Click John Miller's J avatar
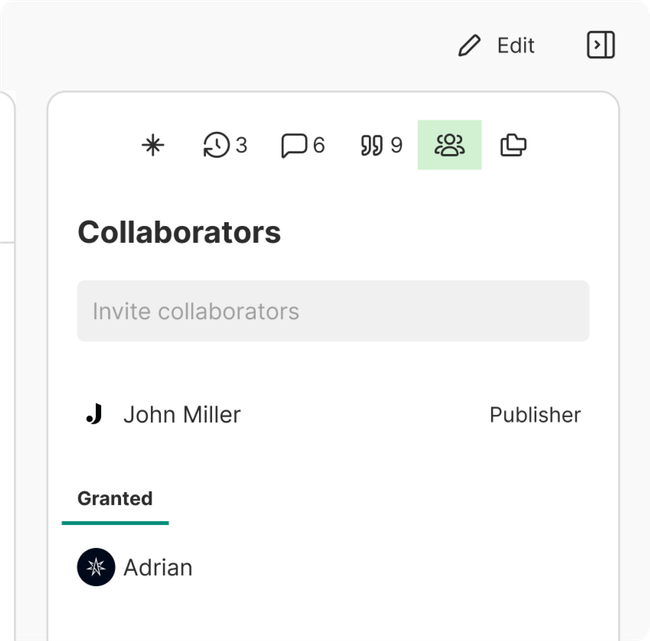The image size is (650, 641). click(x=94, y=415)
